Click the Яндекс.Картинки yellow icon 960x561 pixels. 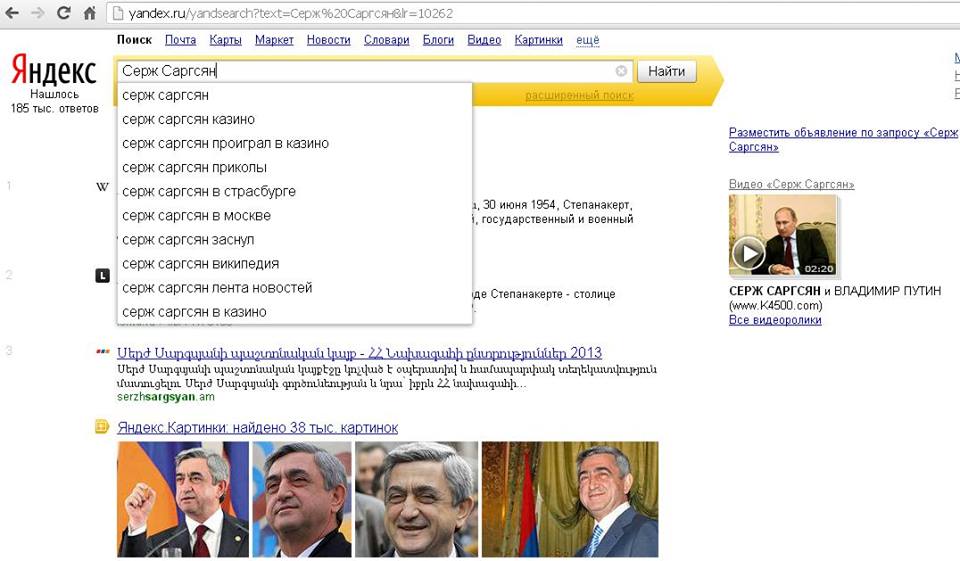pos(101,427)
